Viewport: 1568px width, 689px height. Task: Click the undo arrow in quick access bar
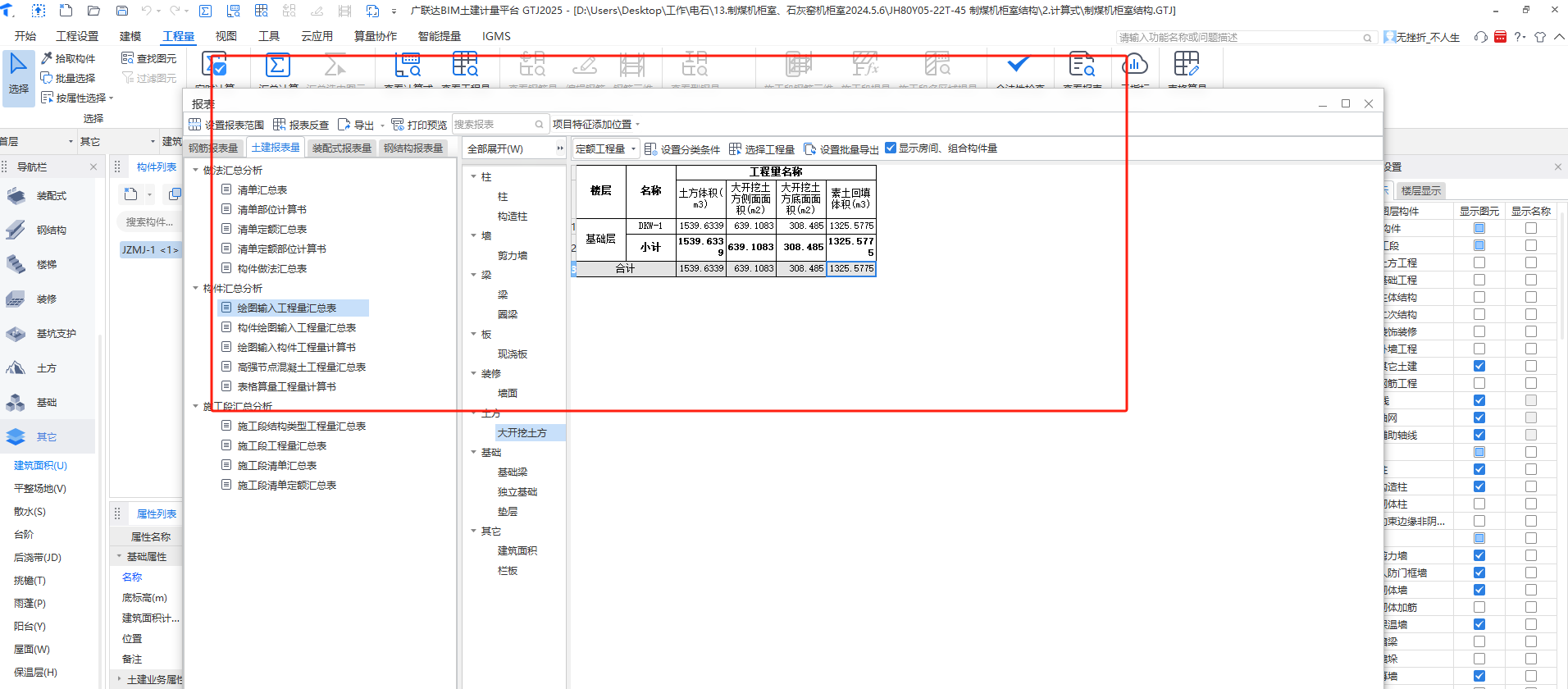tap(146, 11)
